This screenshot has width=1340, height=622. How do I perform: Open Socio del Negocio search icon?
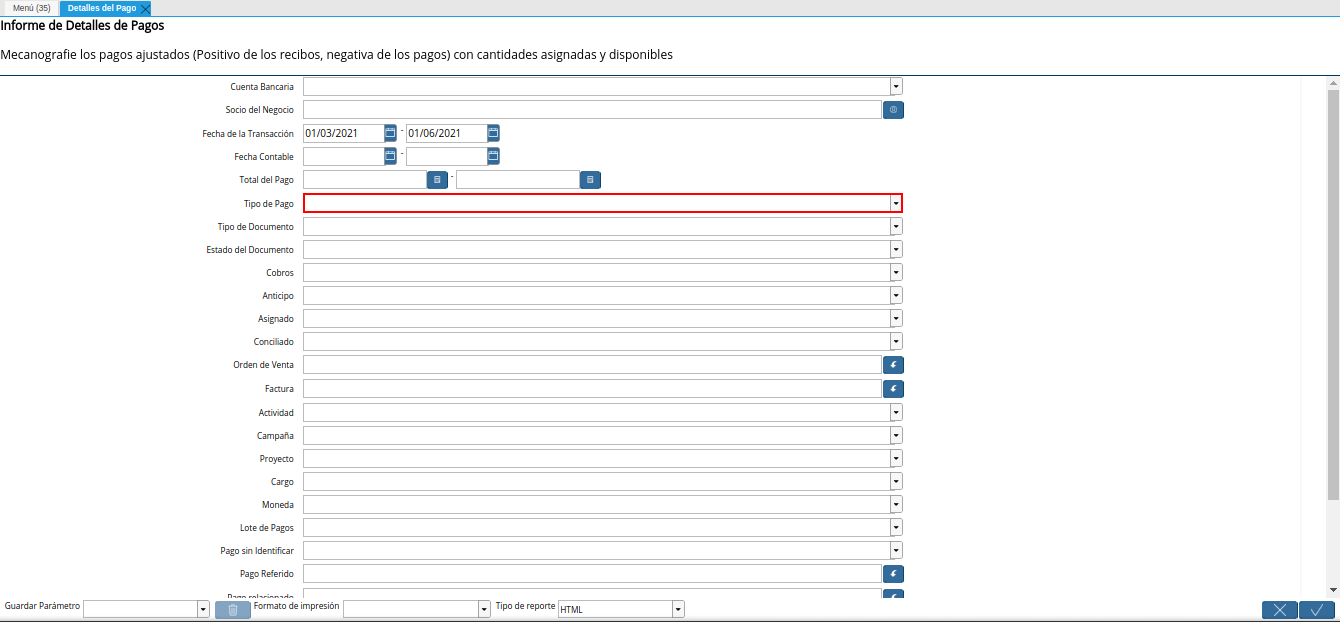point(893,110)
